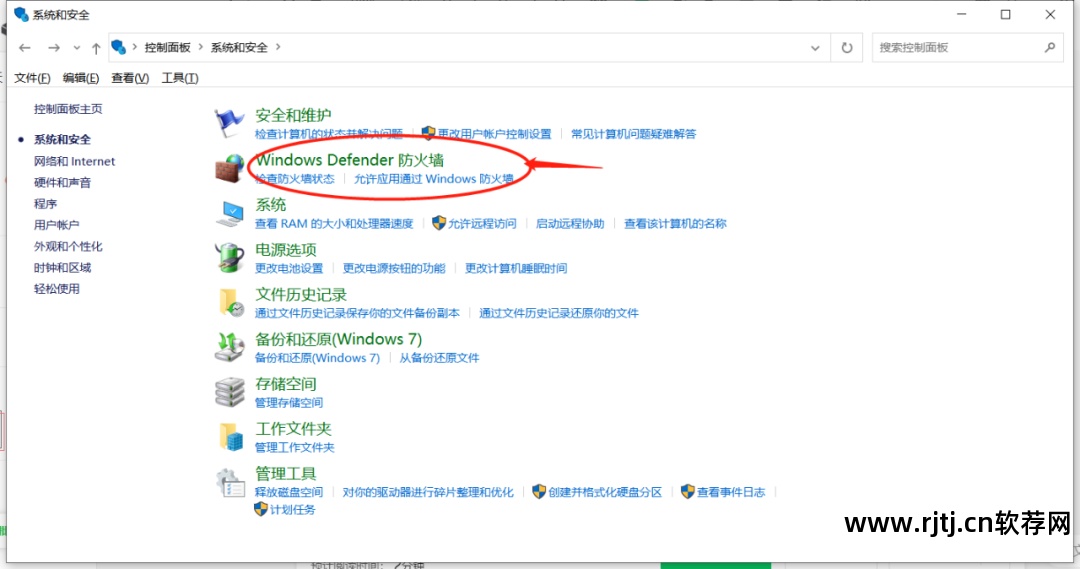Click 通过文件历史记录还原你的文件 link
The width and height of the screenshot is (1080, 569).
coord(559,313)
